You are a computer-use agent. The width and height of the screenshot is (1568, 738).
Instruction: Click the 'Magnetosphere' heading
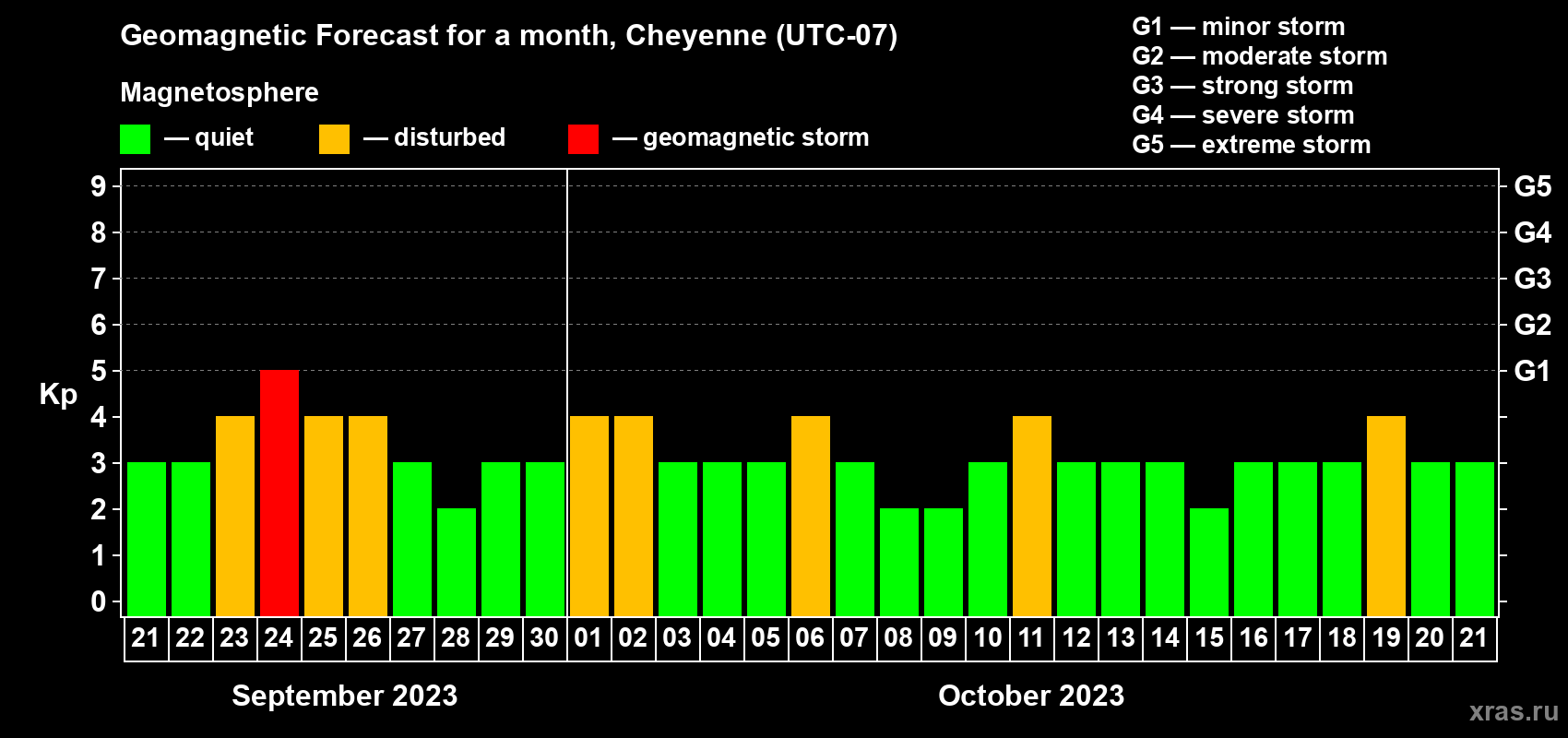(x=220, y=93)
